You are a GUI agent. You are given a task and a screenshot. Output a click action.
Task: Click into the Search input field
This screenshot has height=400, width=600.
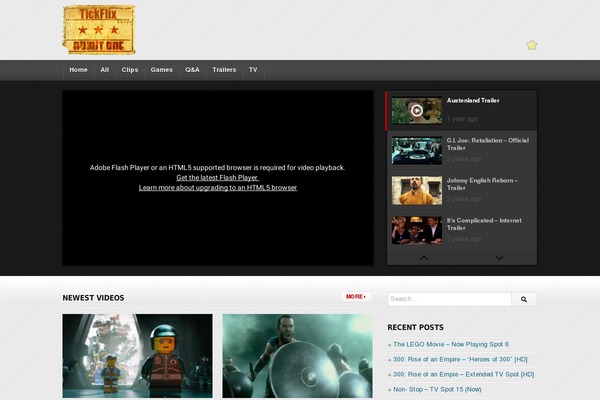(449, 299)
